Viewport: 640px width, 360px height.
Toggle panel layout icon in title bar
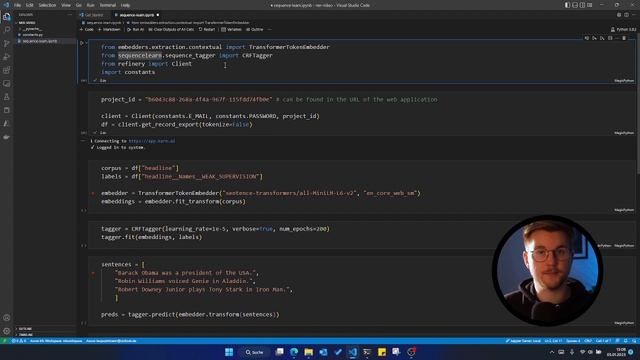point(575,5)
